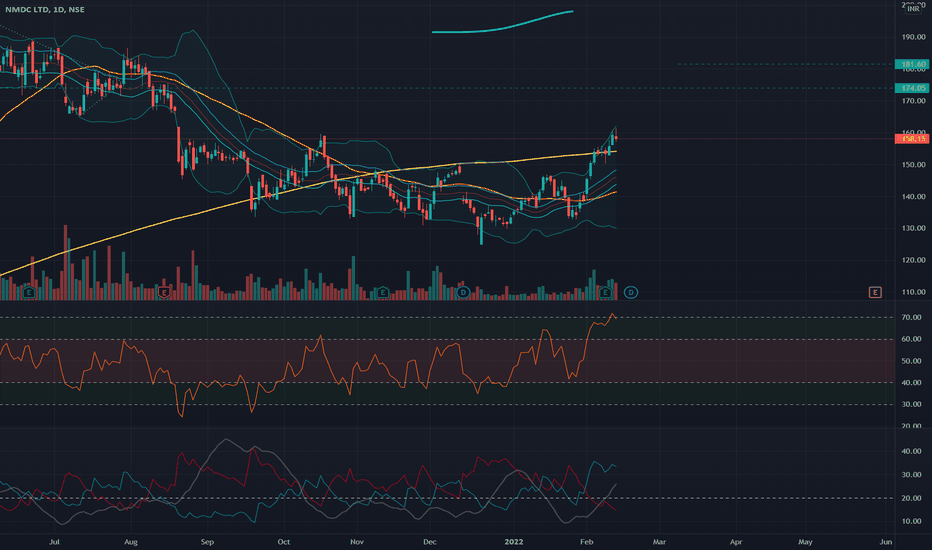Click the 140.00 price axis label
The width and height of the screenshot is (932, 550).
913,196
